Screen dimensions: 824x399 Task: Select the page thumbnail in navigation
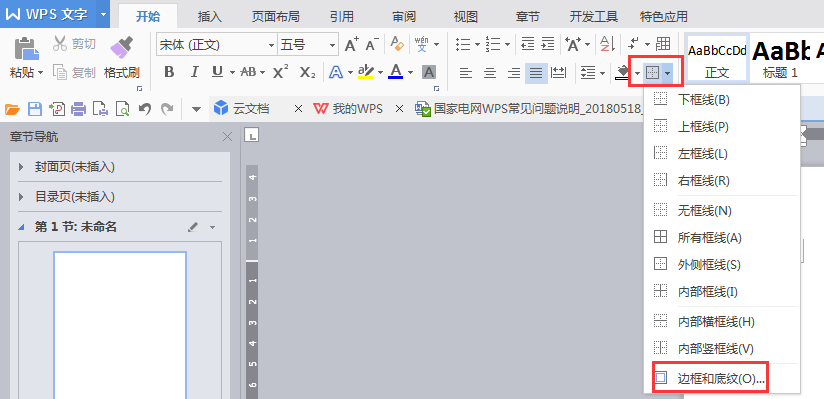pyautogui.click(x=120, y=325)
